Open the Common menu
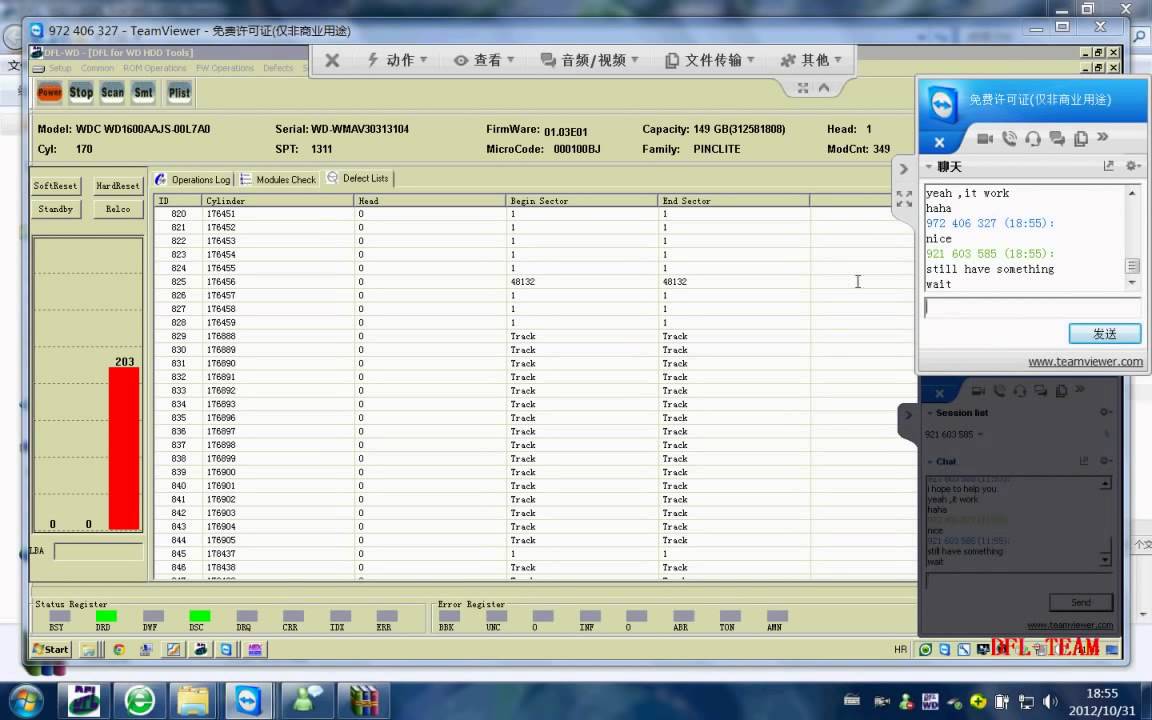Screen dimensions: 1152x720 [97, 68]
